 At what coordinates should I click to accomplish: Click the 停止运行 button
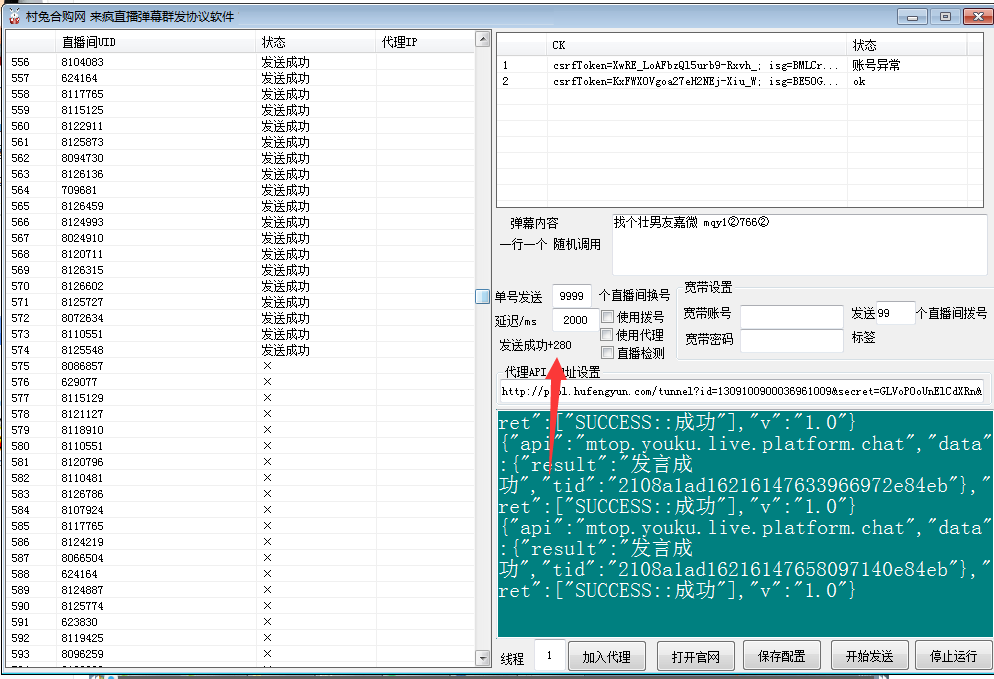(953, 657)
